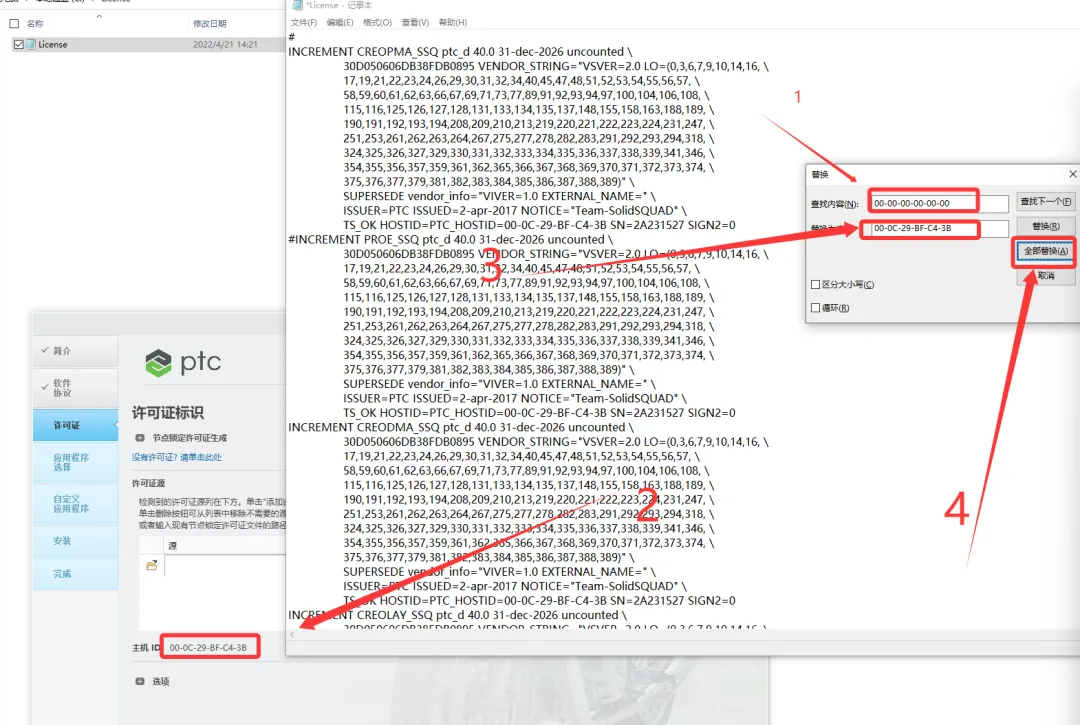Open the 编辑(E) menu in Notepad
Screen dimensions: 1080x725
pos(340,23)
